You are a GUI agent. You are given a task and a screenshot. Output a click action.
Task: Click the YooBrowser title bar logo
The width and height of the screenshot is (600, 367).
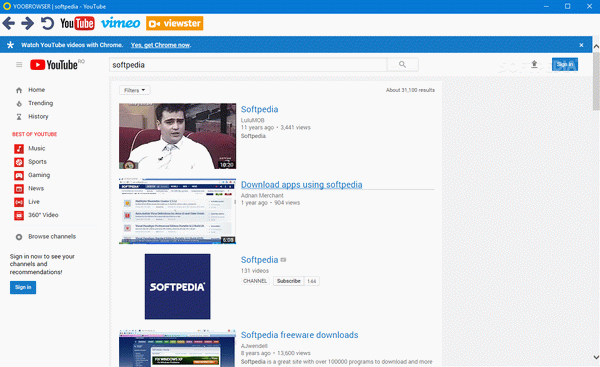pos(7,6)
